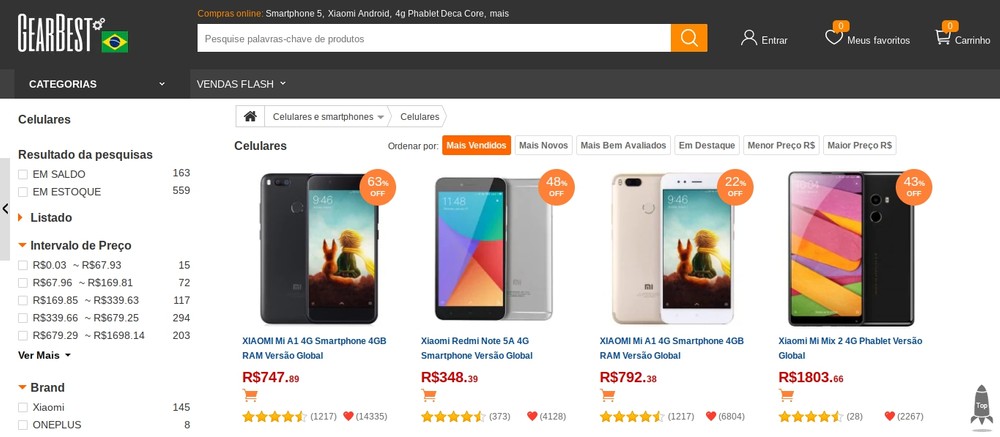
Task: Click the rocket back-to-top icon
Action: pyautogui.click(x=981, y=405)
